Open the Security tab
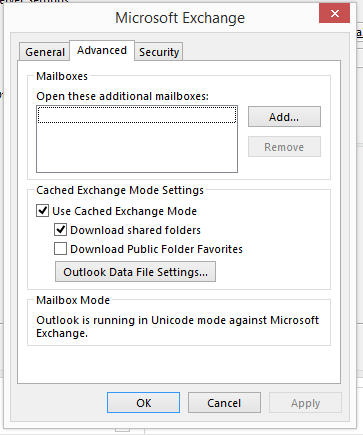Viewport: 363px width, 435px height. coord(159,52)
